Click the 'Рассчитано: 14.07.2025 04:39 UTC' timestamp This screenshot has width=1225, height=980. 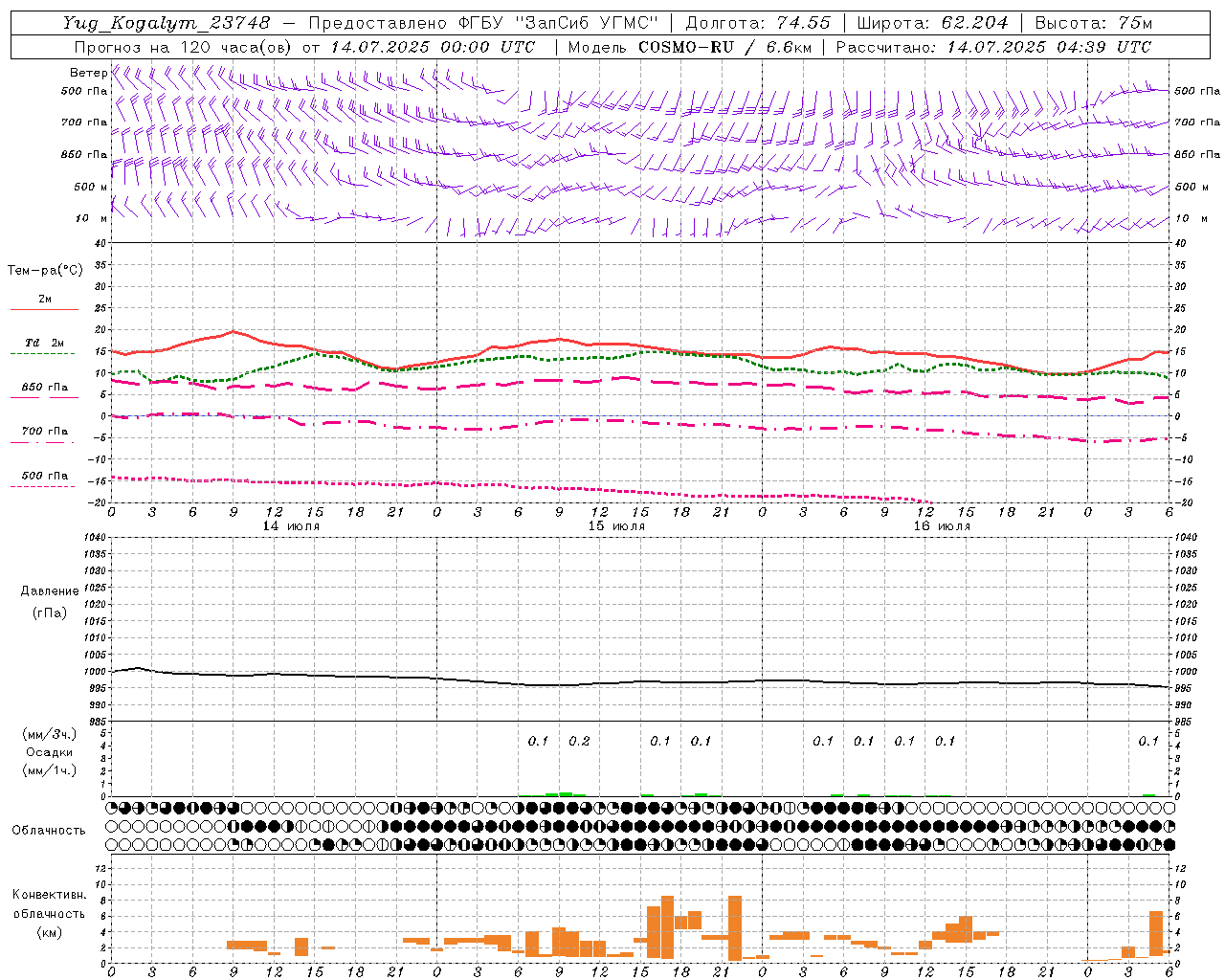point(993,47)
